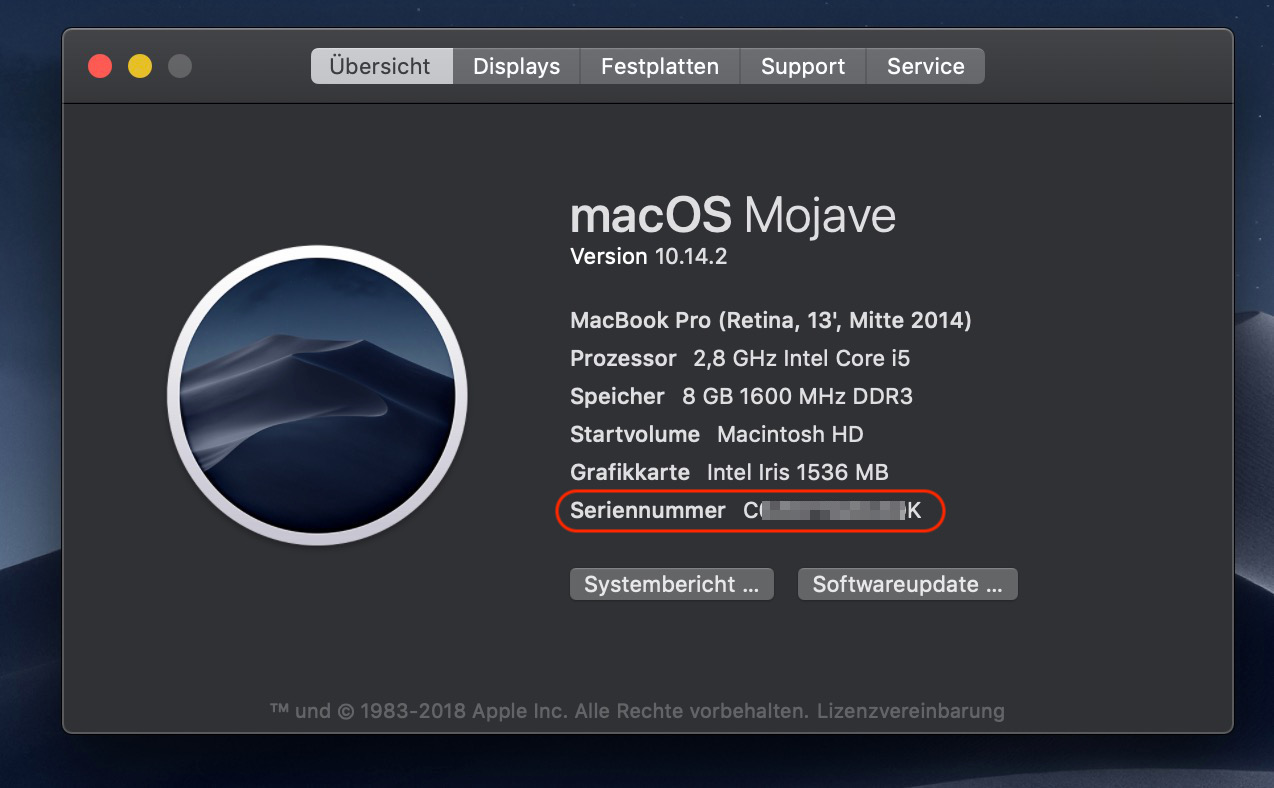The height and width of the screenshot is (788, 1274).
Task: Open the Festplatten tab
Action: (660, 67)
